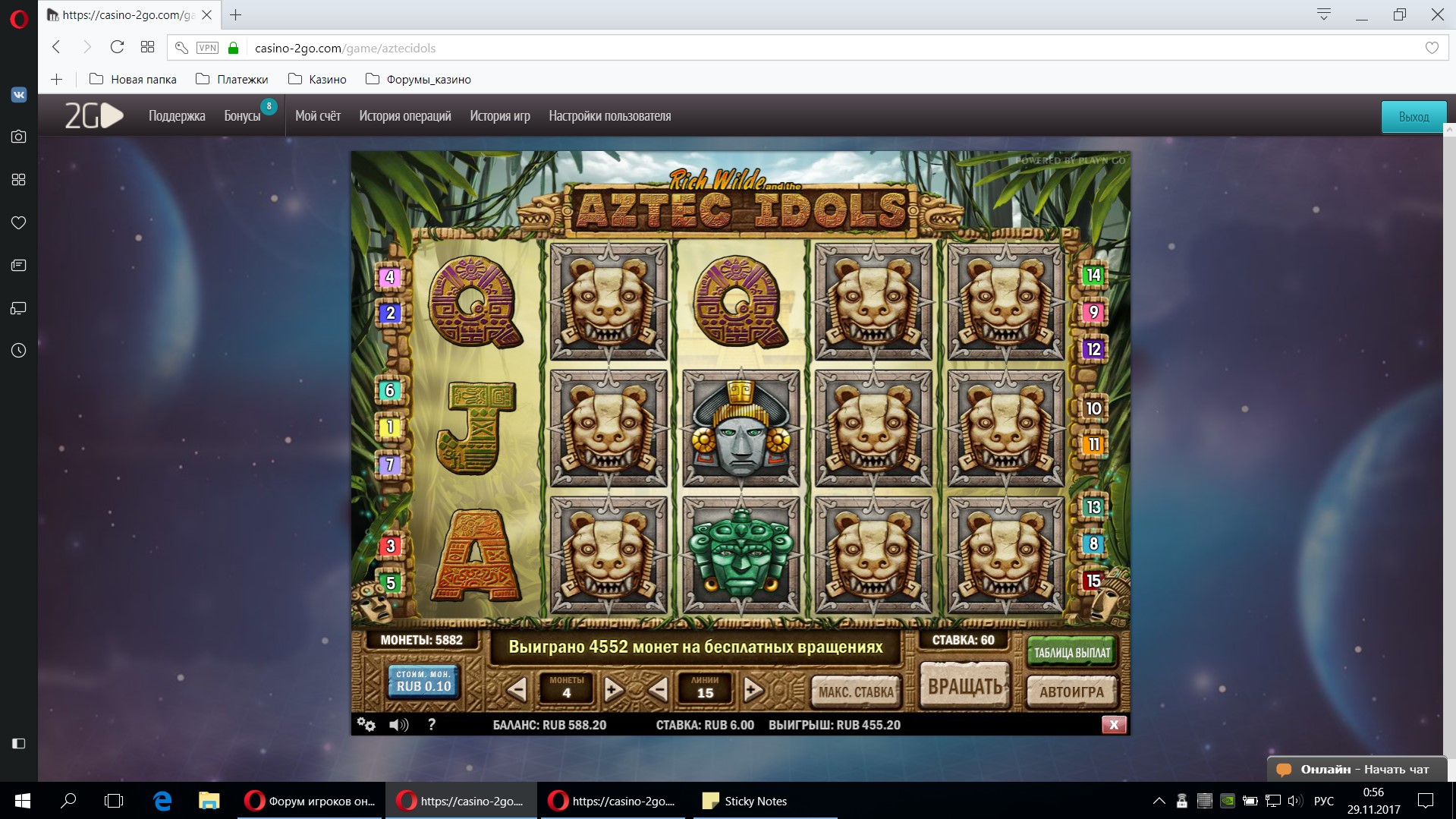Add page to bookmarks with heart icon

tap(1432, 48)
